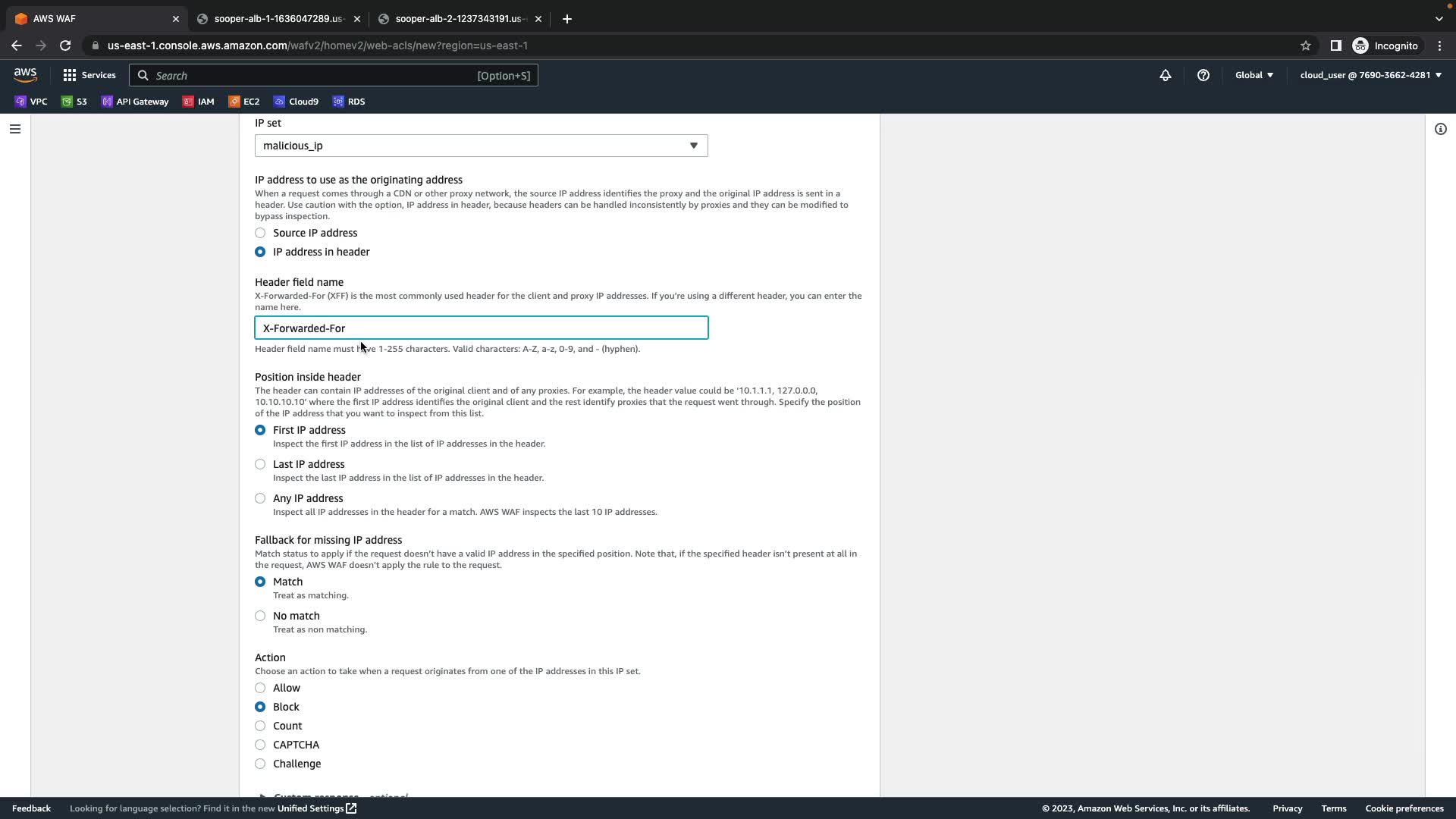Select the Source IP address radio option
This screenshot has width=1456, height=819.
tap(260, 233)
